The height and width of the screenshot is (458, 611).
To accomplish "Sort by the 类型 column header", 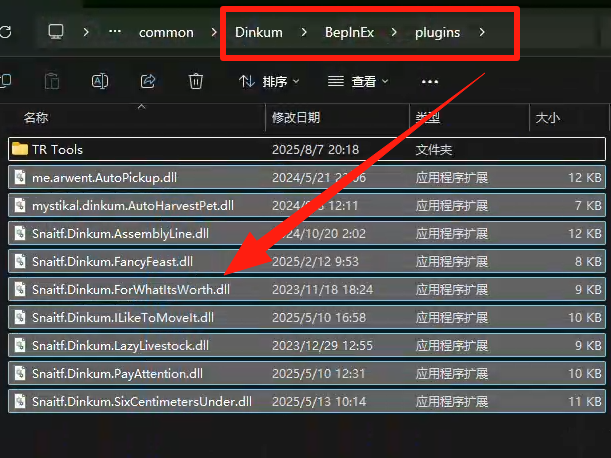I will click(x=427, y=117).
